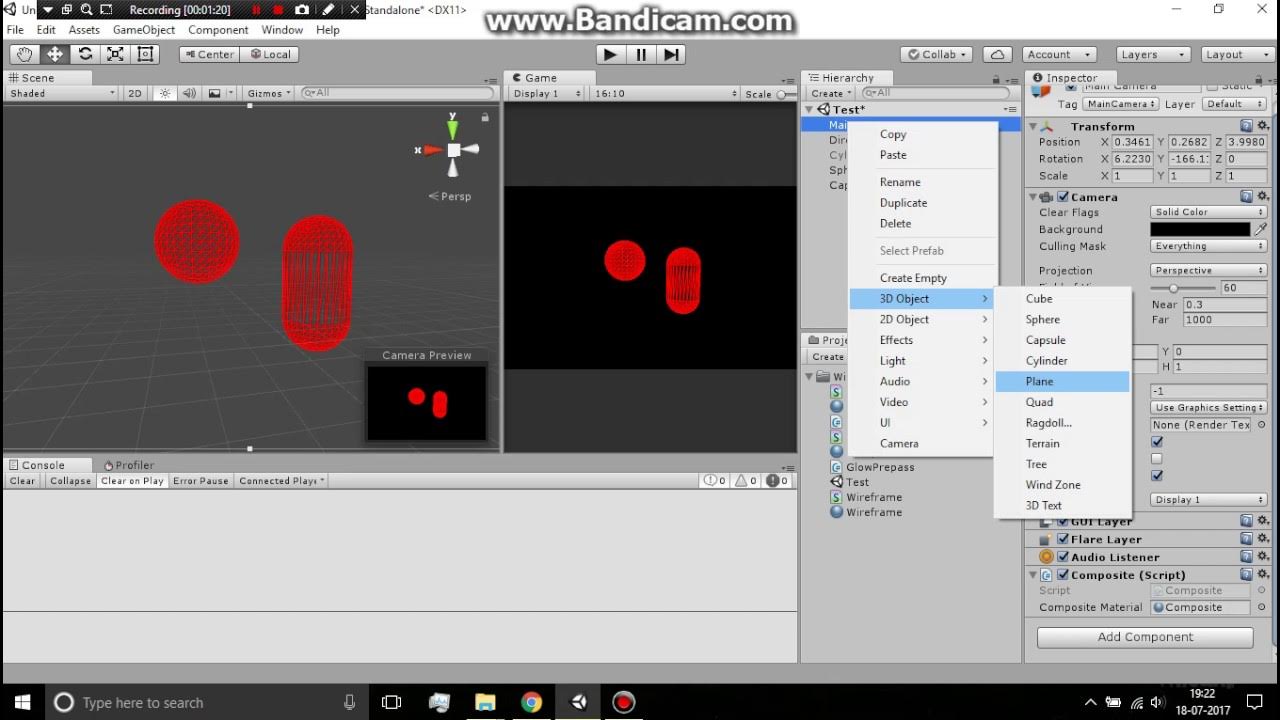This screenshot has width=1280, height=720.
Task: Toggle scene lighting sun icon
Action: coord(165,93)
